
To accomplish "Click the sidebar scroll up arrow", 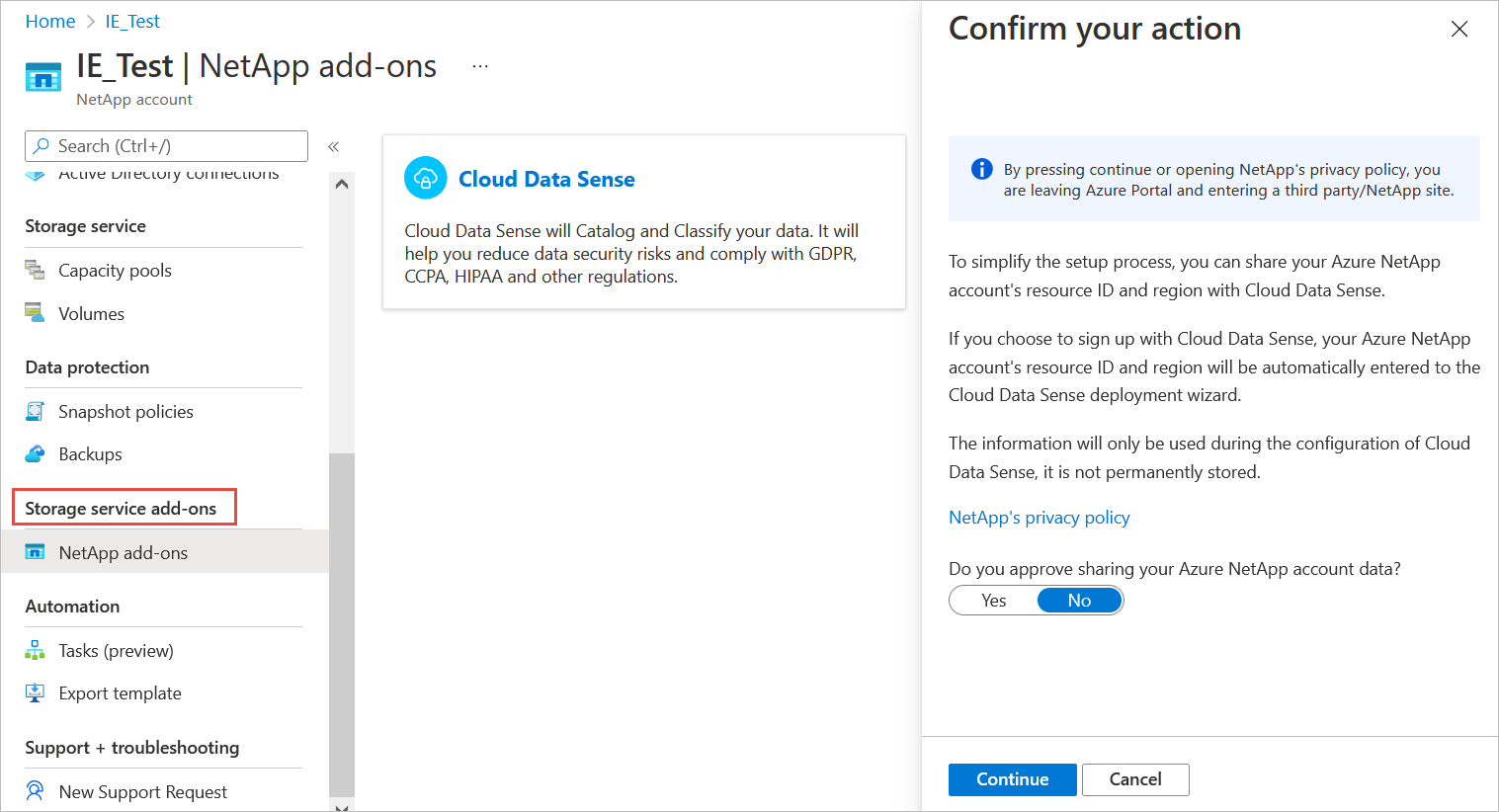I will 342,184.
